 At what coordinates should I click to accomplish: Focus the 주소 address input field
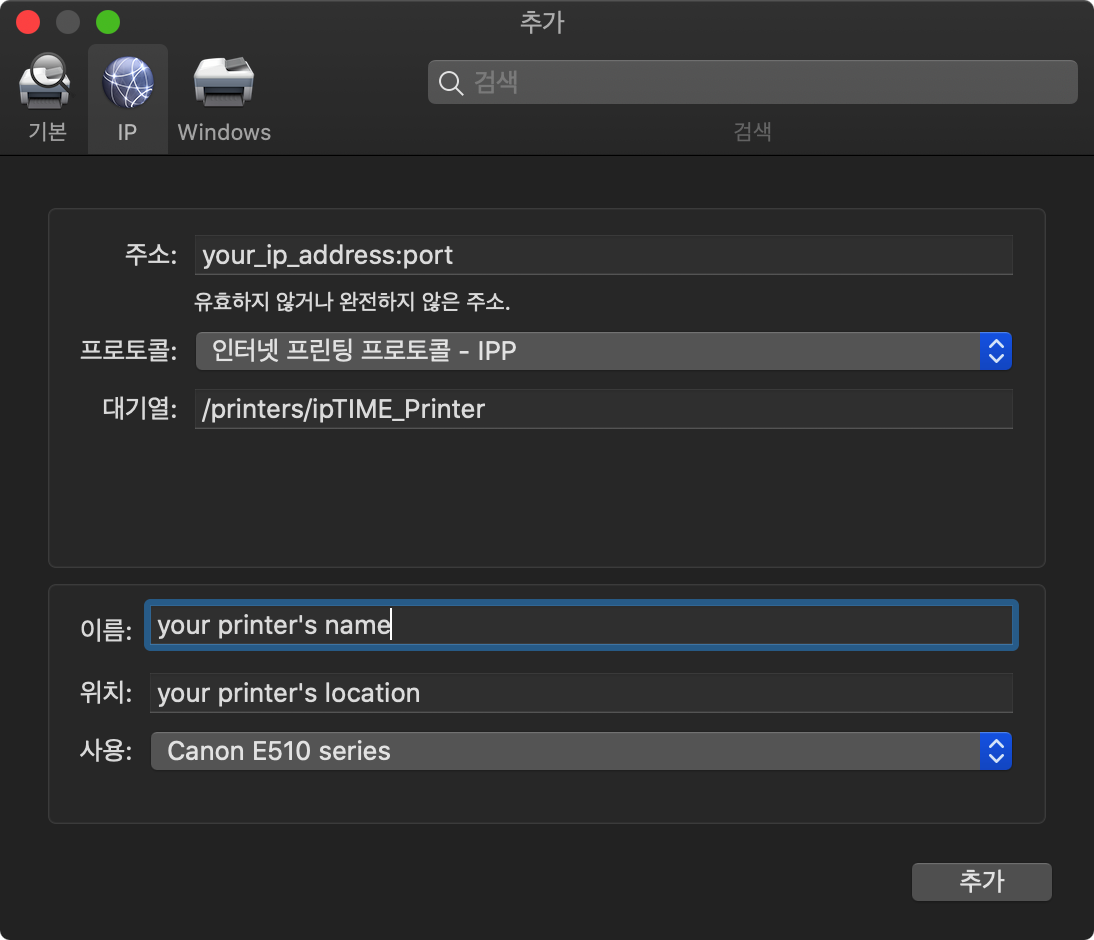tap(600, 255)
